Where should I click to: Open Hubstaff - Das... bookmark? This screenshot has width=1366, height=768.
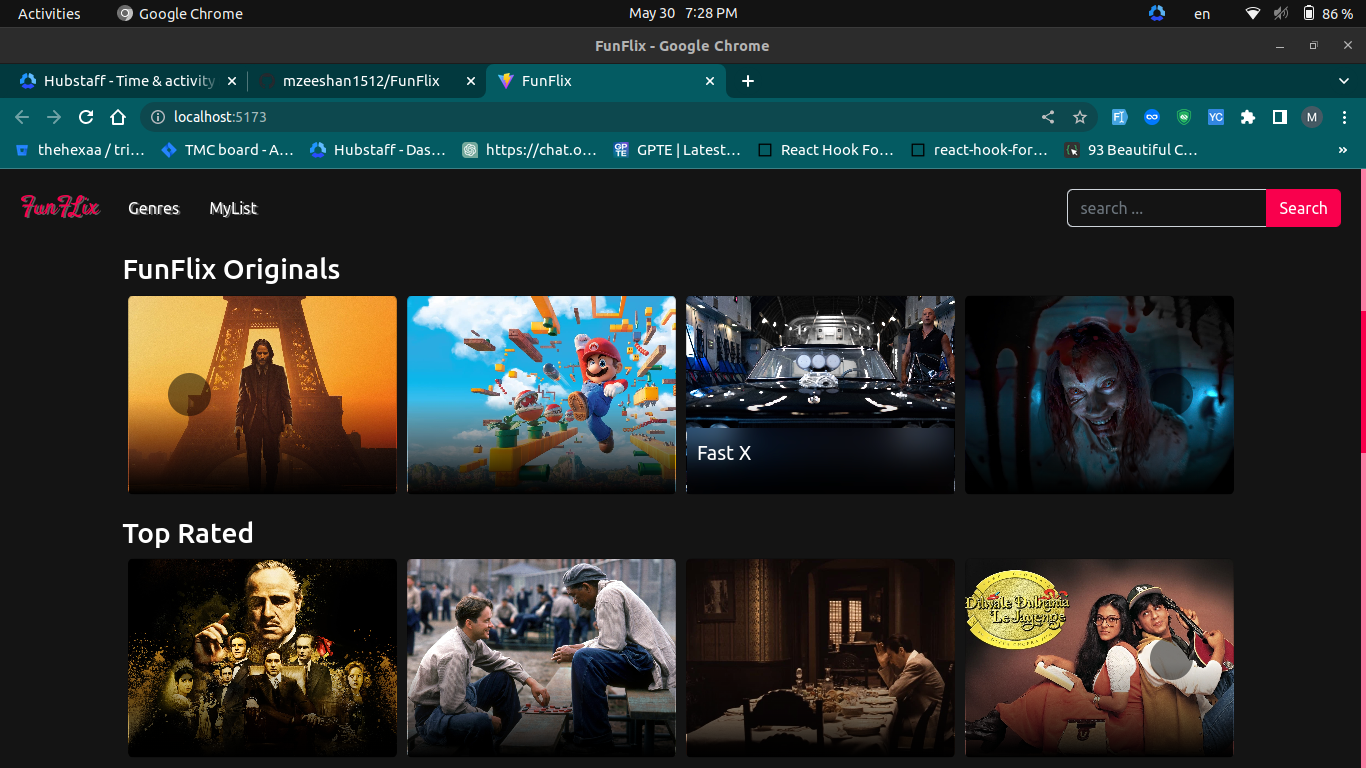377,150
